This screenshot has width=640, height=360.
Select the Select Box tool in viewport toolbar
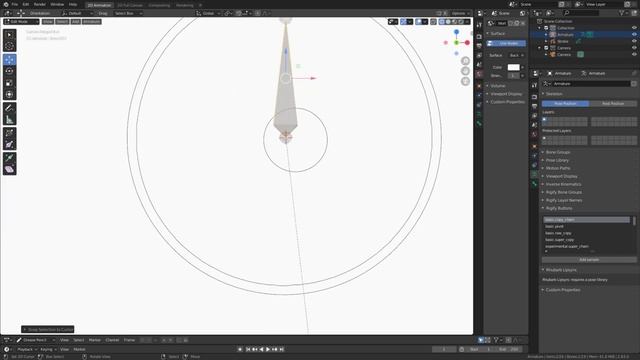point(9,35)
